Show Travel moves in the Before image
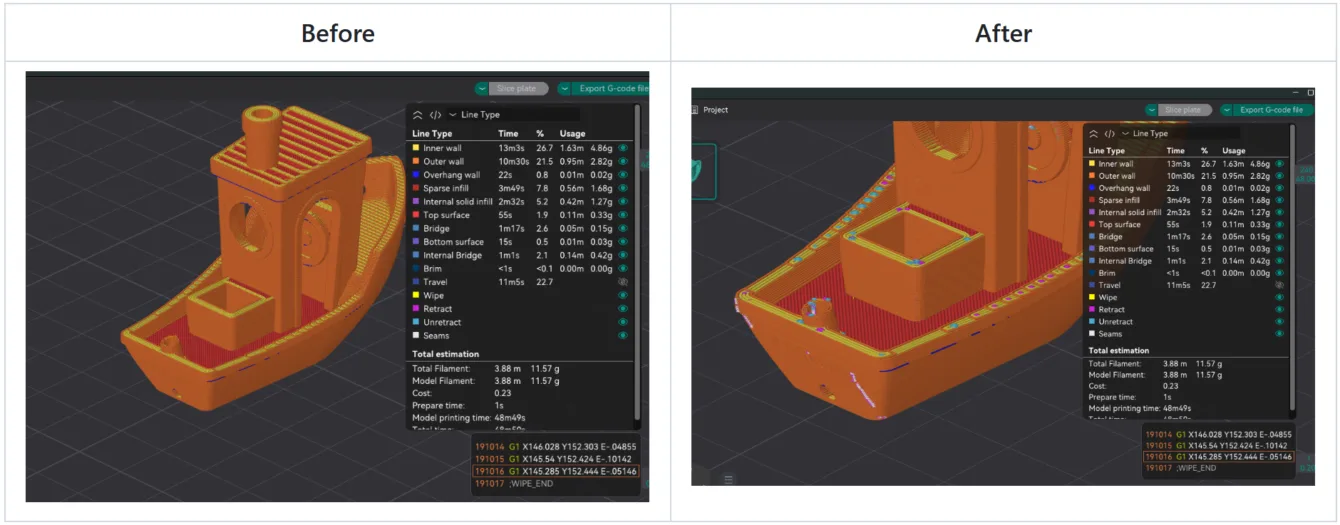1340x525 pixels. click(623, 283)
